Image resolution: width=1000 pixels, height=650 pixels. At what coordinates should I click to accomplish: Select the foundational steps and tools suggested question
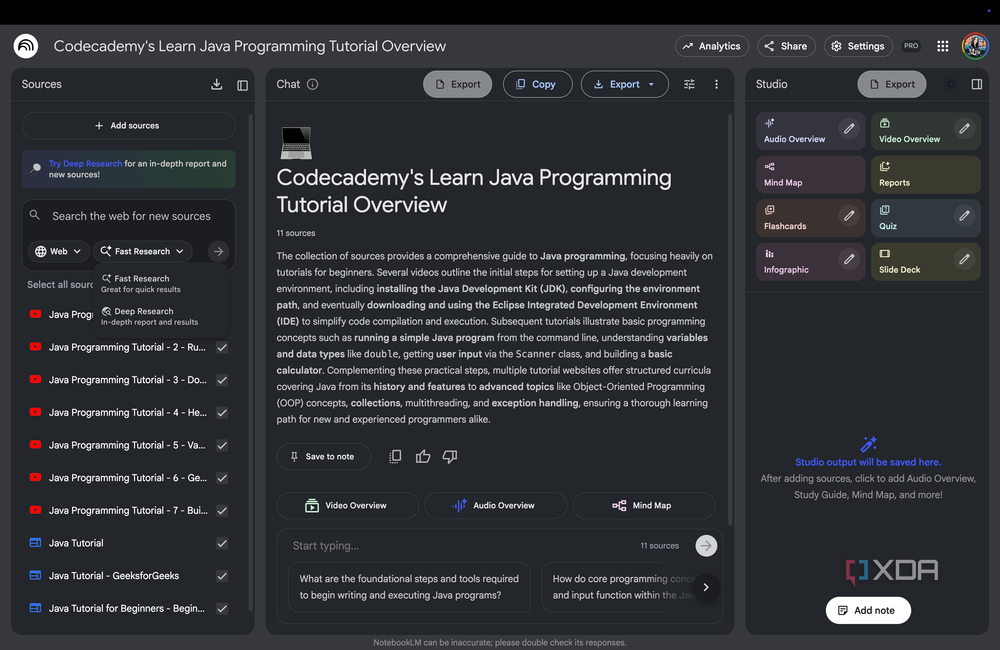409,587
